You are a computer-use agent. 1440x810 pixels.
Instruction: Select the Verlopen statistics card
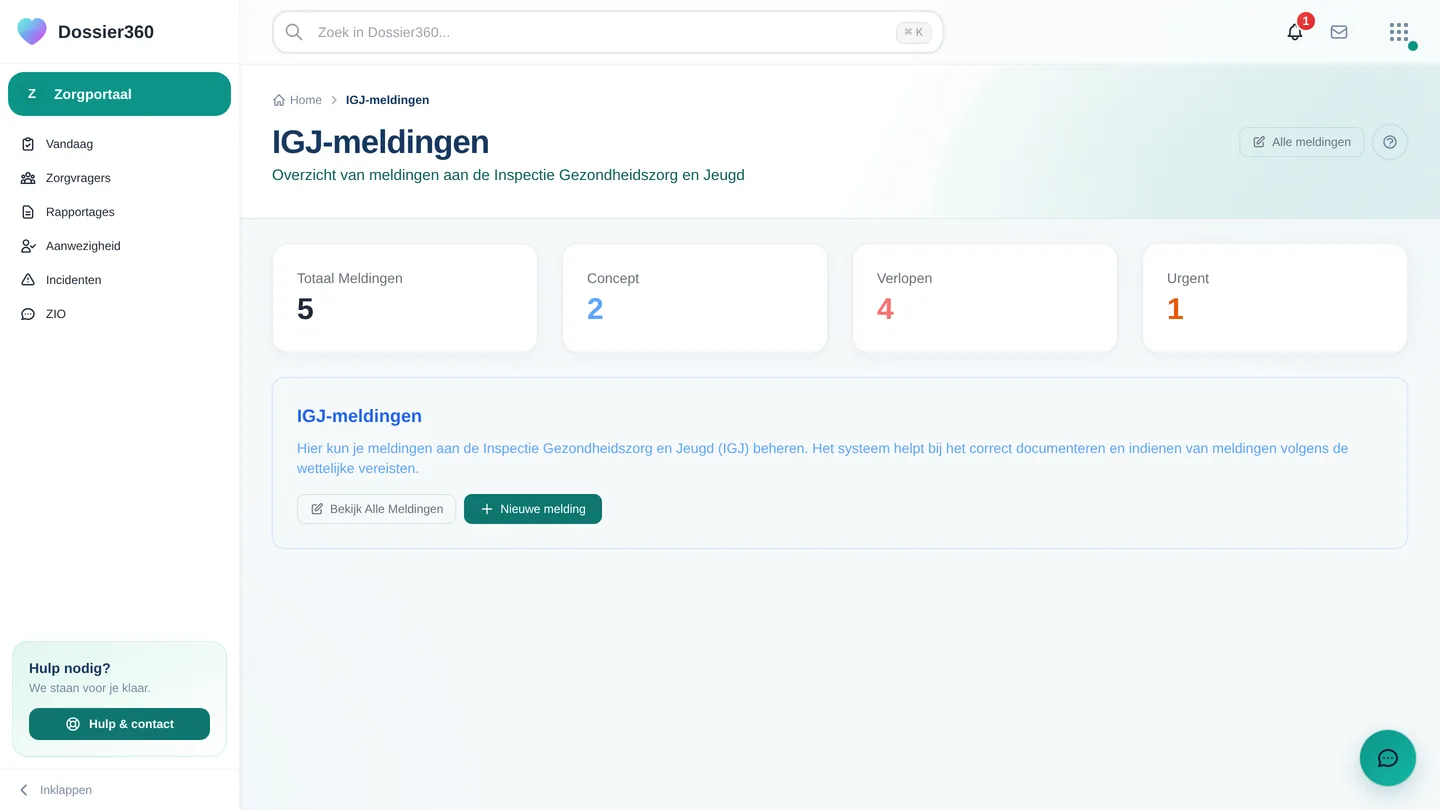985,298
